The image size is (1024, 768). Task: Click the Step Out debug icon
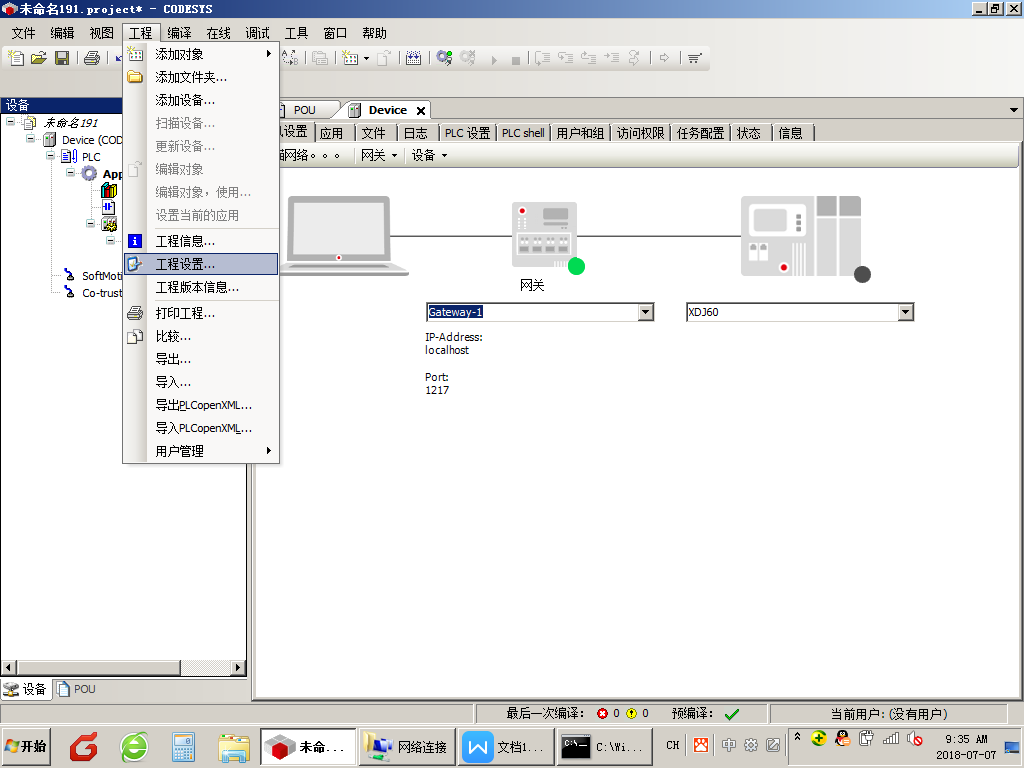(x=588, y=58)
